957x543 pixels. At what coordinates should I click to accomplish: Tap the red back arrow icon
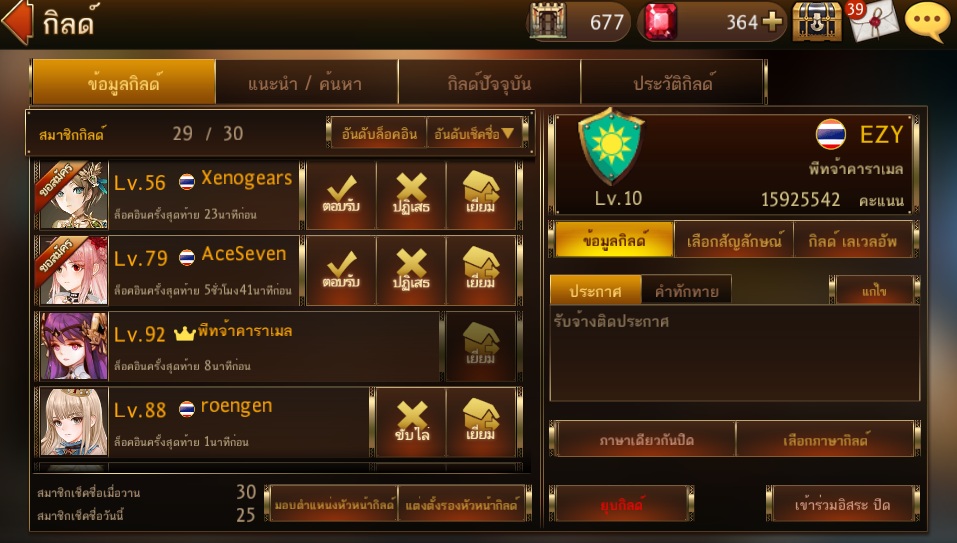coord(17,23)
